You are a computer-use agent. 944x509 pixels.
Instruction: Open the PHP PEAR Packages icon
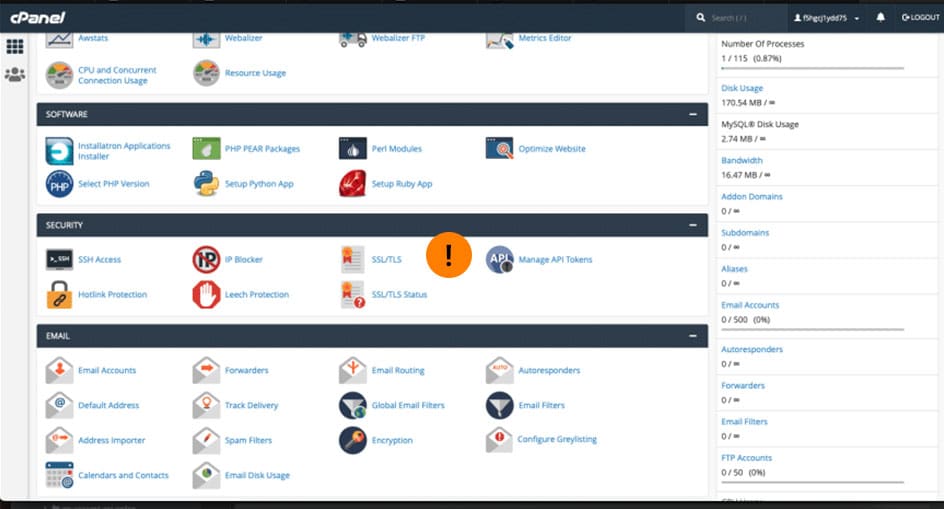click(x=206, y=148)
